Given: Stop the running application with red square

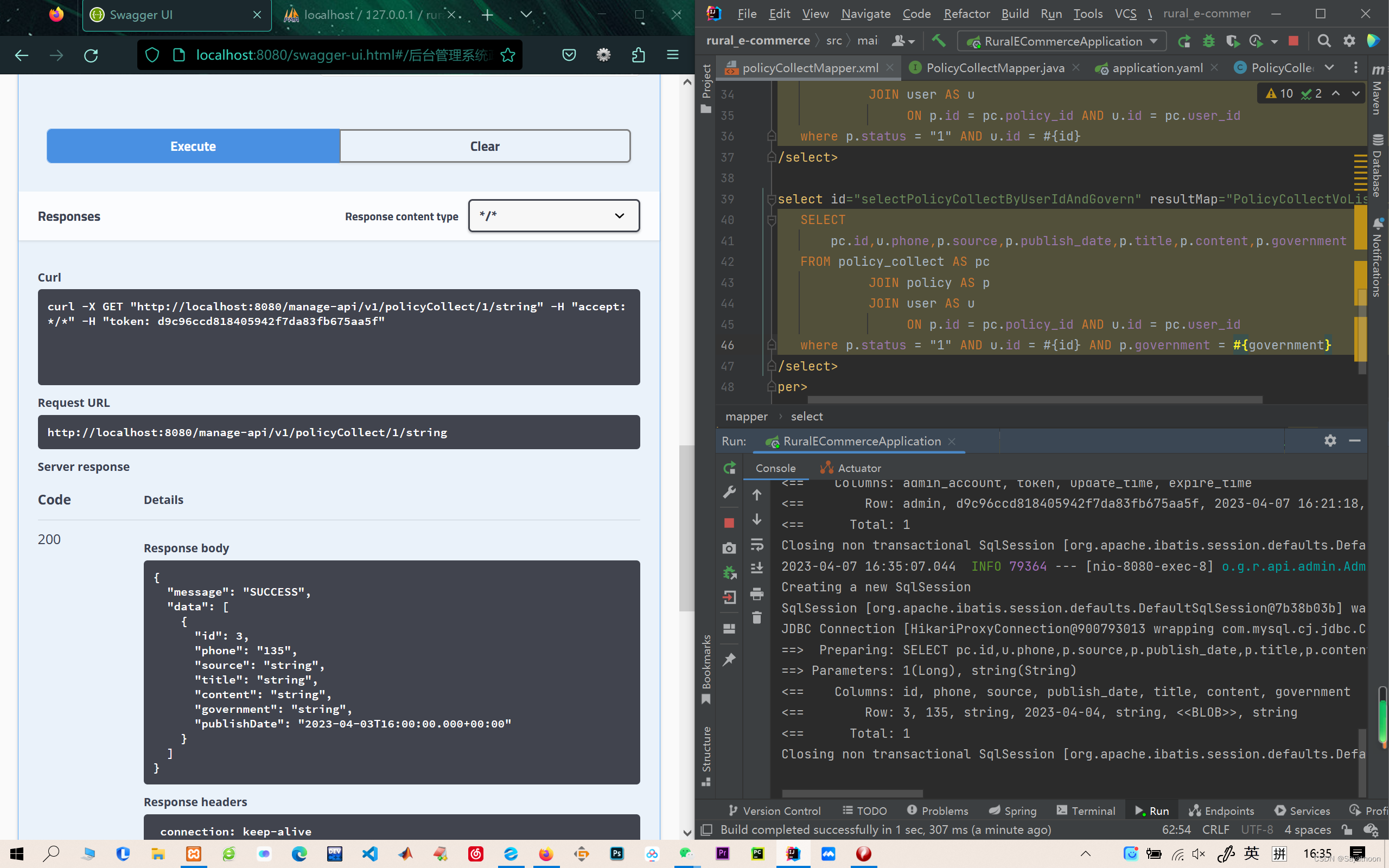Looking at the screenshot, I should point(1293,41).
